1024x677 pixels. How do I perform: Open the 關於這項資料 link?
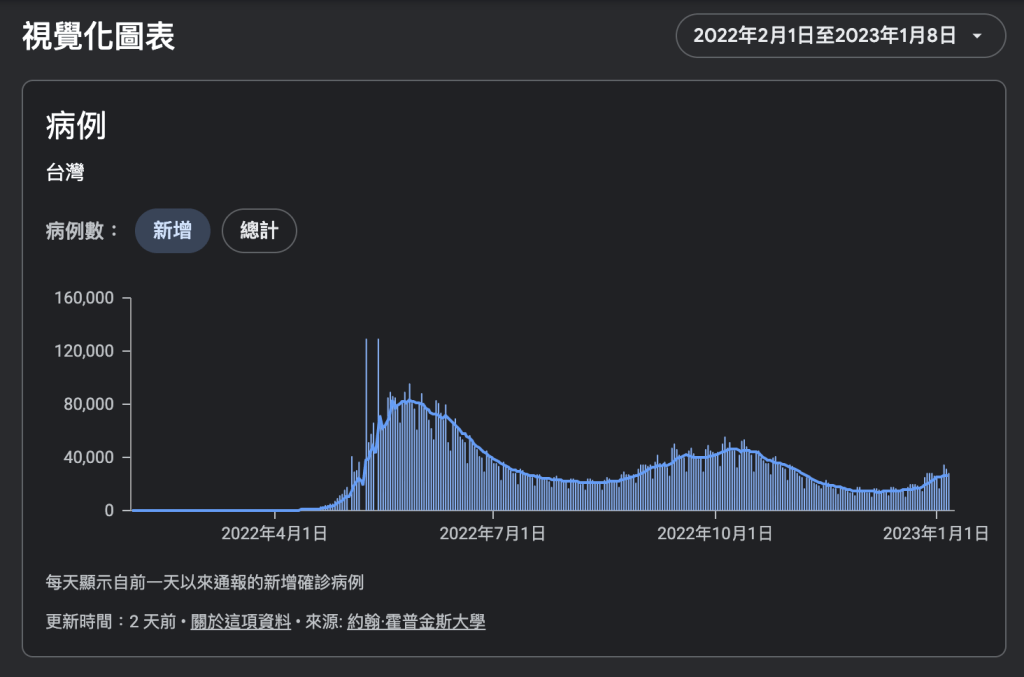(240, 622)
